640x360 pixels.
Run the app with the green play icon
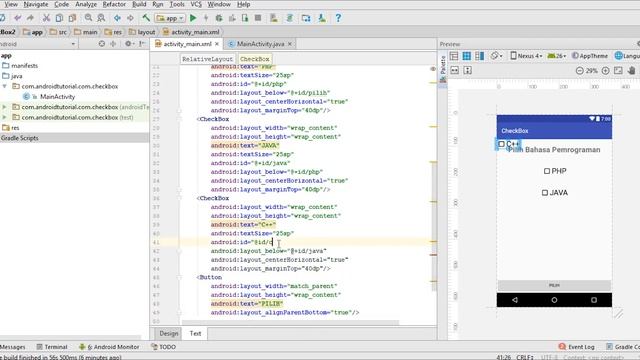click(193, 18)
